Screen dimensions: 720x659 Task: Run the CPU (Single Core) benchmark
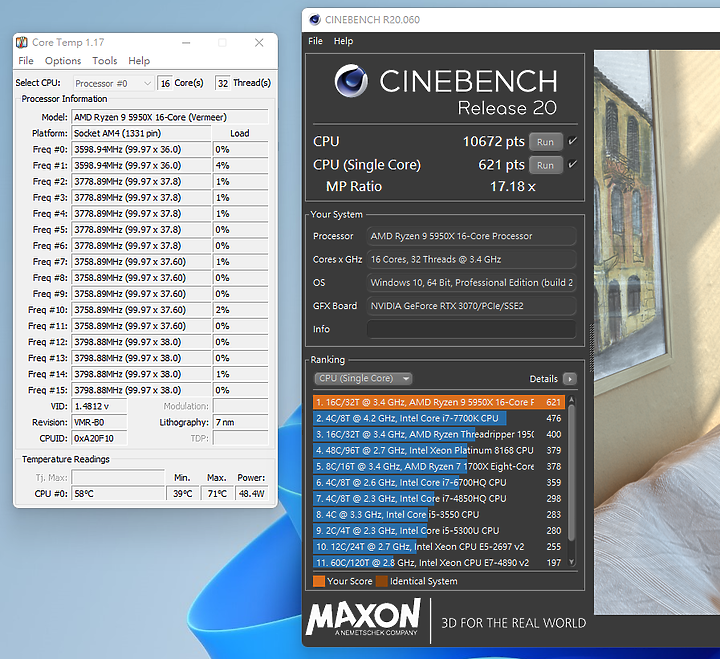[x=546, y=165]
